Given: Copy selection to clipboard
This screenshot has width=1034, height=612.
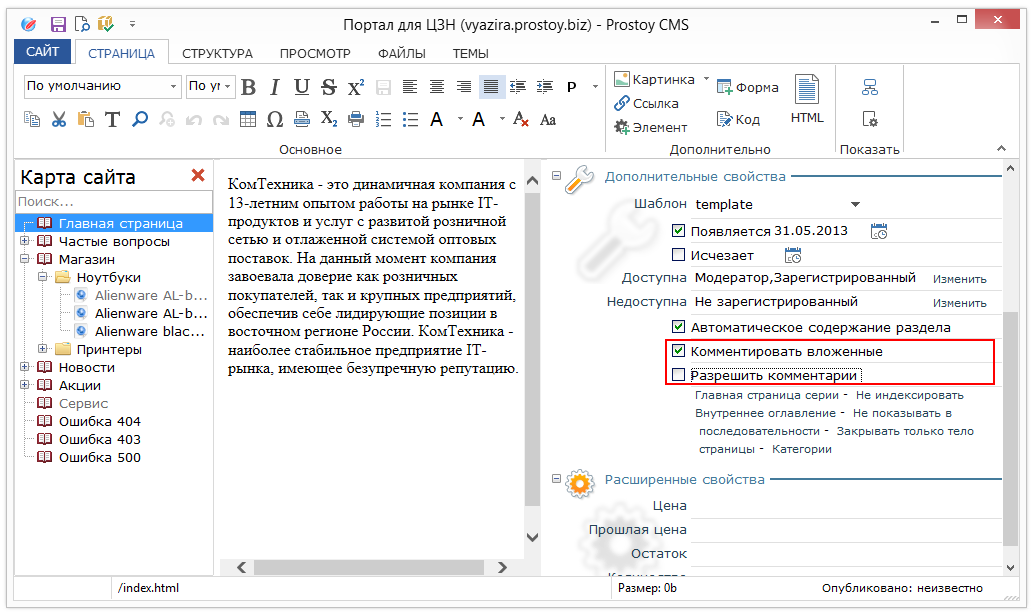Looking at the screenshot, I should (x=32, y=119).
